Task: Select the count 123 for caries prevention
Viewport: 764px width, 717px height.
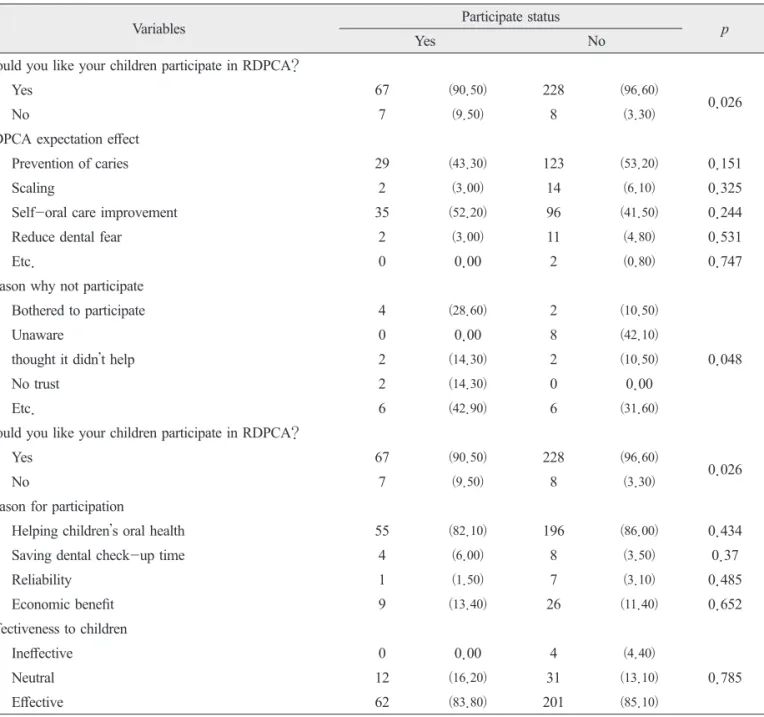Action: click(x=554, y=163)
